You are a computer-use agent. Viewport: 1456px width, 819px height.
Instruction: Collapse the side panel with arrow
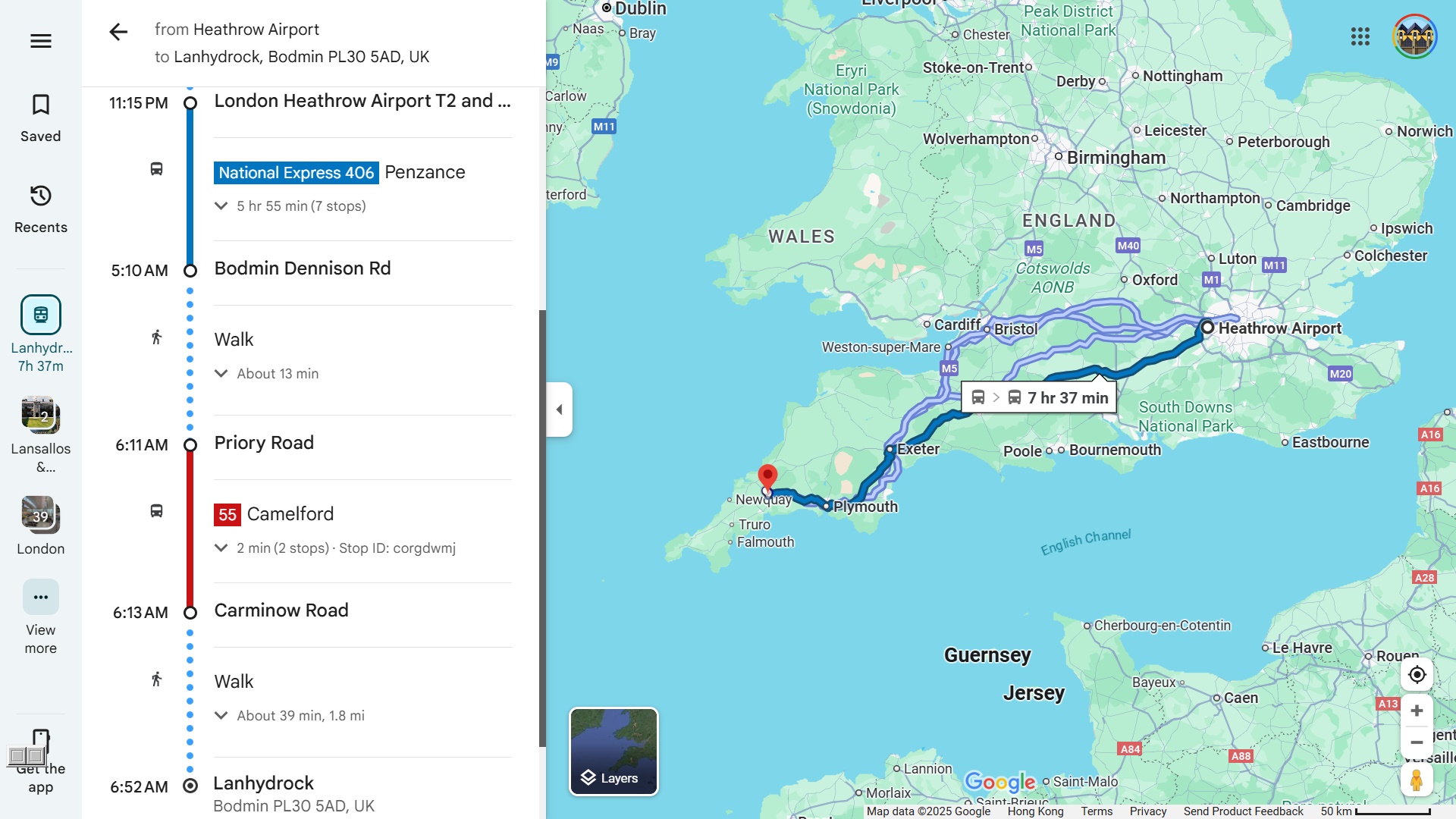pyautogui.click(x=560, y=409)
